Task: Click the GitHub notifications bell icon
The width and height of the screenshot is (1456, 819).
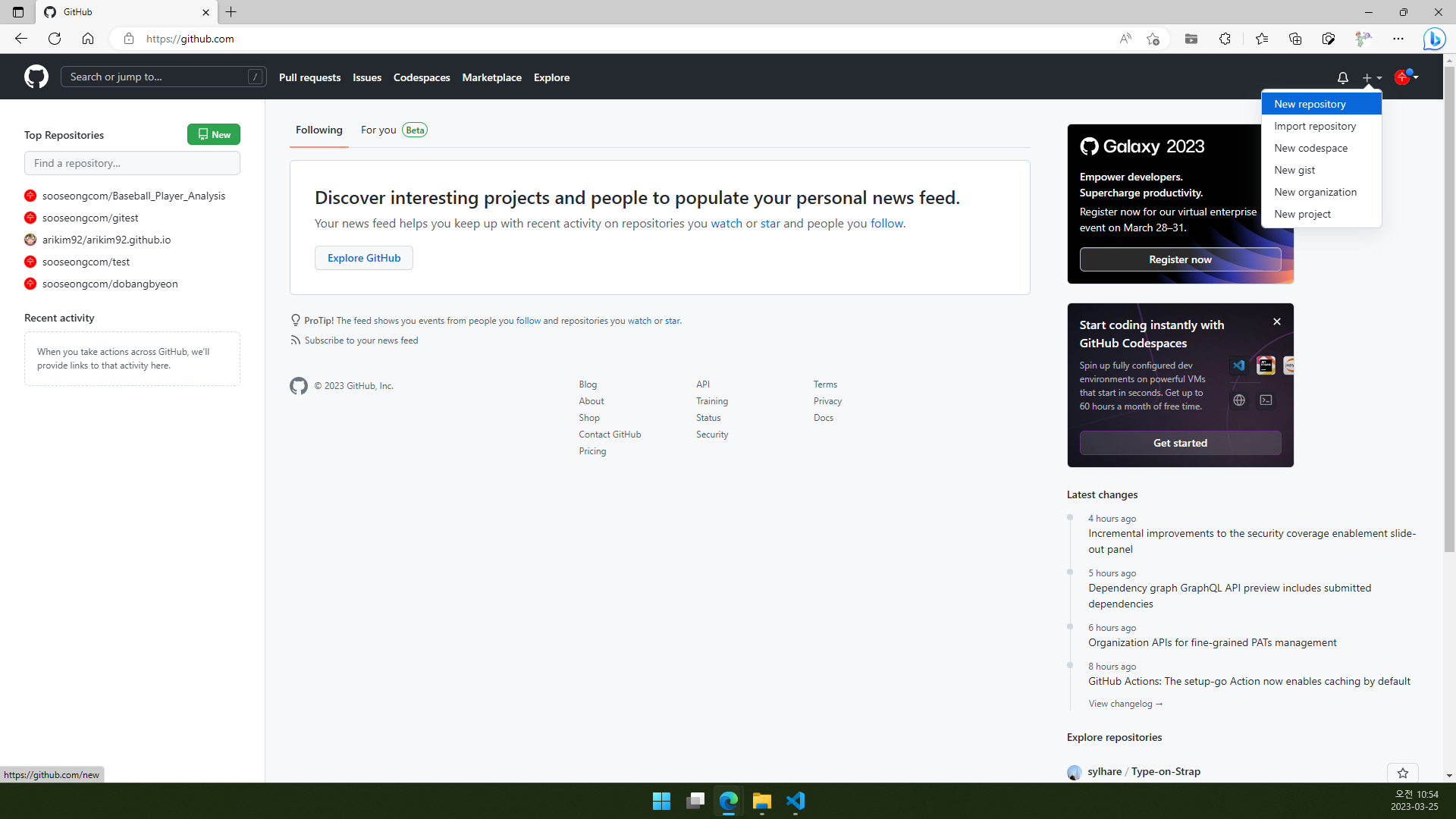Action: pyautogui.click(x=1342, y=77)
